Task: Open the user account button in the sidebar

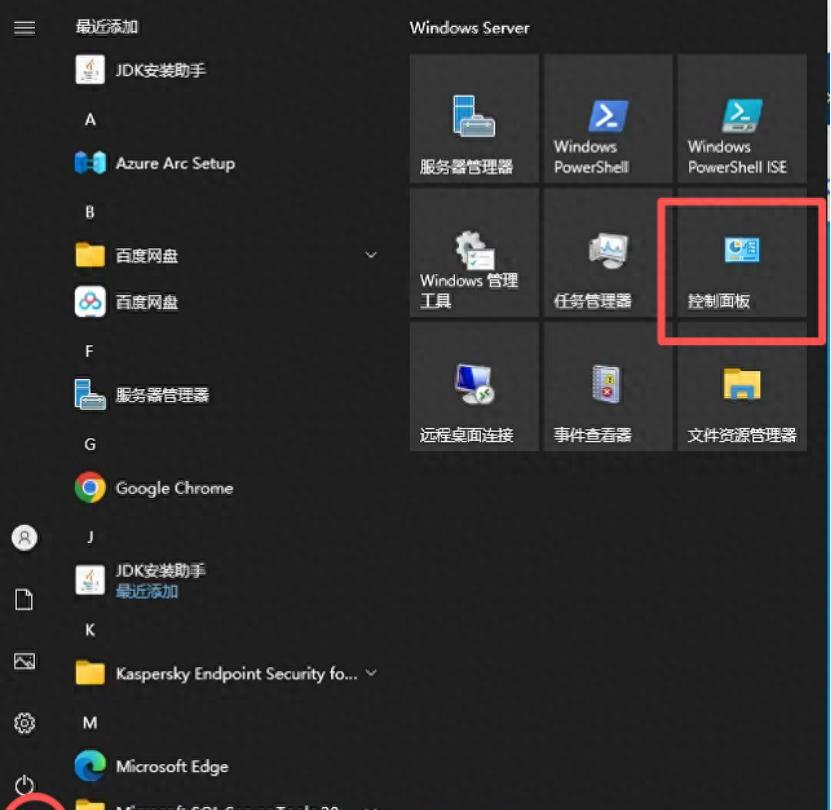Action: point(24,537)
